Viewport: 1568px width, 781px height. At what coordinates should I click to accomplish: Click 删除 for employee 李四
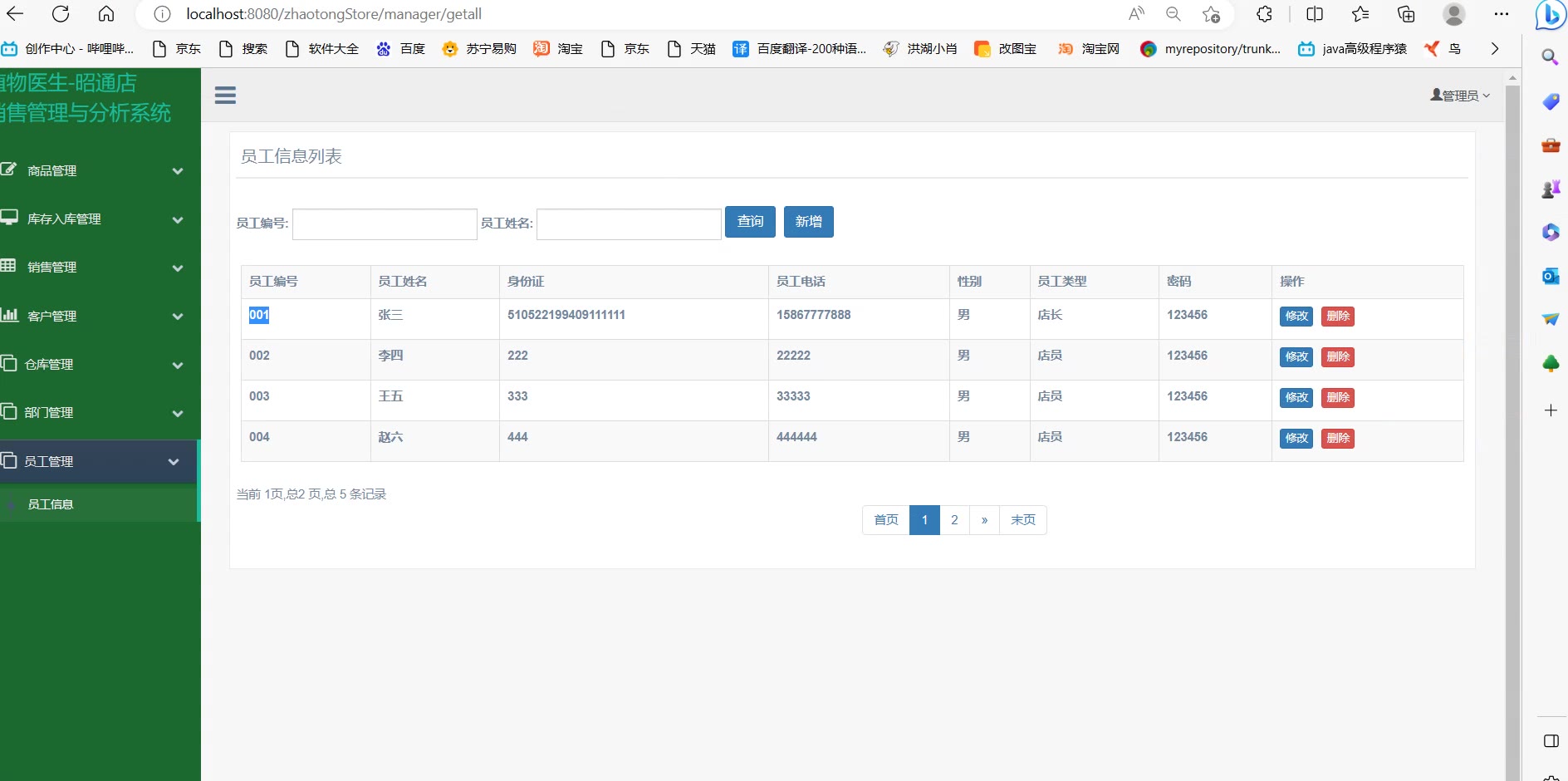point(1338,357)
